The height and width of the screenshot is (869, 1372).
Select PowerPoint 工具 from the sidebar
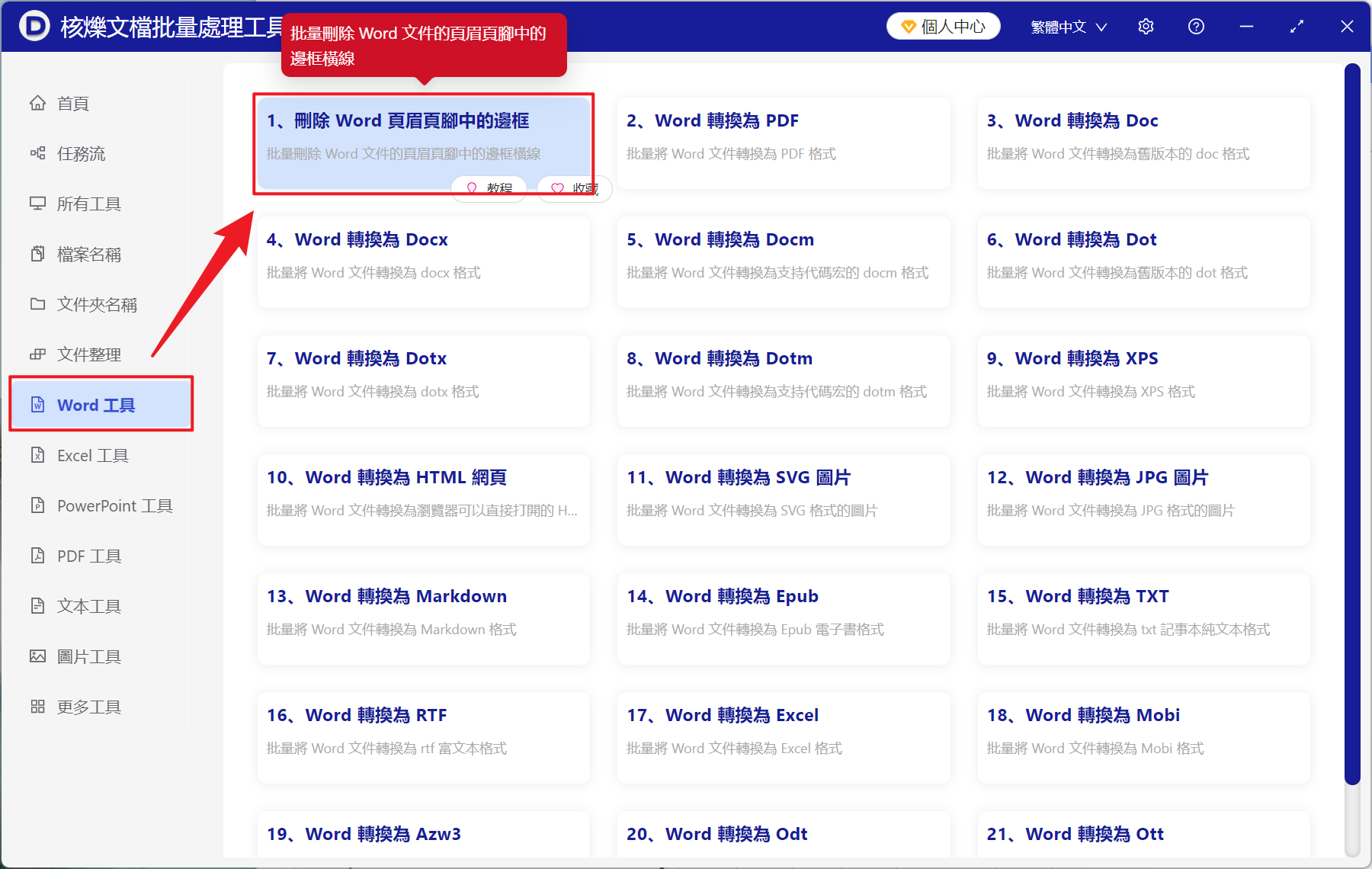coord(114,505)
